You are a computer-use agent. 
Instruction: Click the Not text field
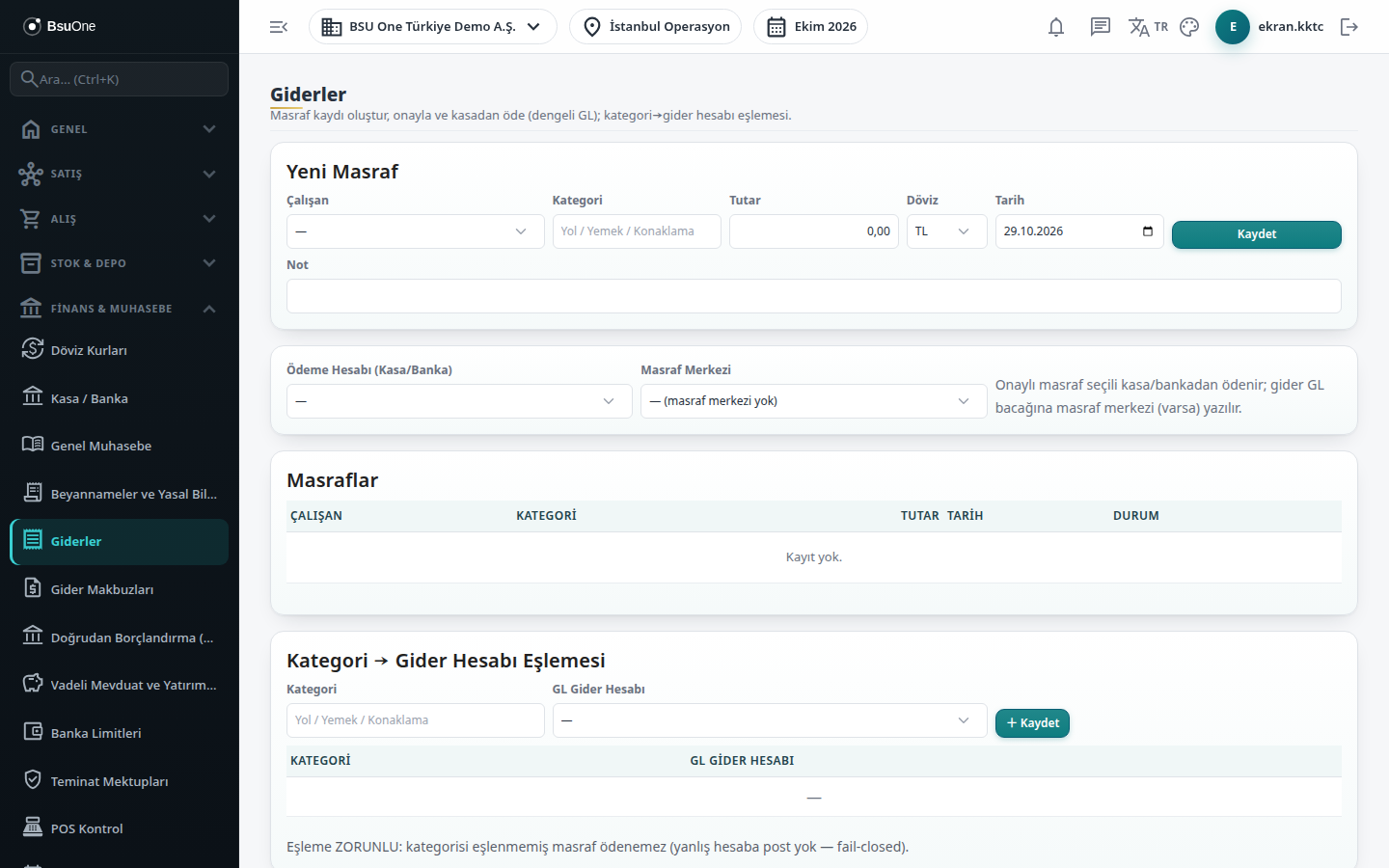click(x=814, y=296)
